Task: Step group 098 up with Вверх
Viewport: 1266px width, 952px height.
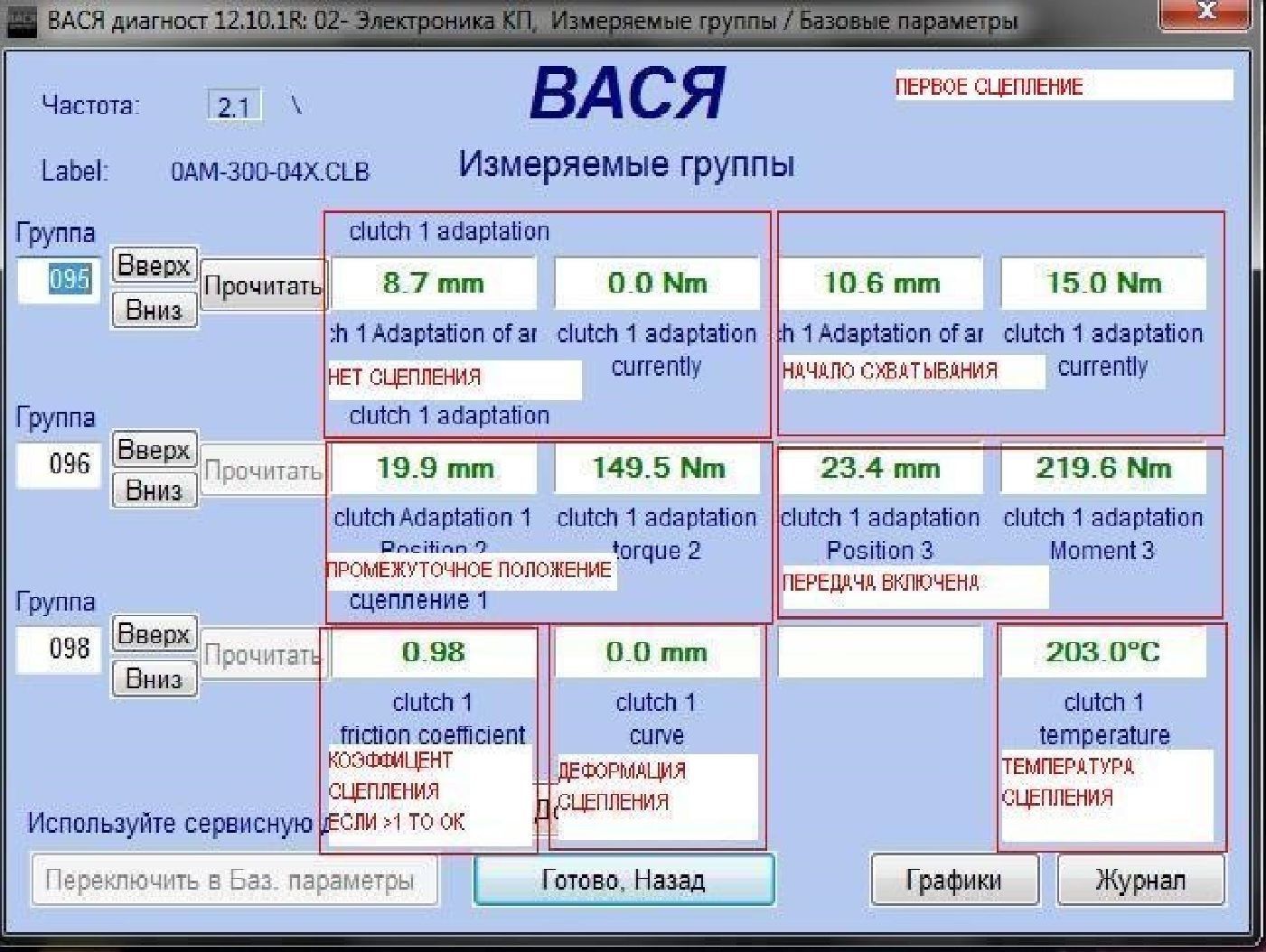Action: tap(155, 634)
